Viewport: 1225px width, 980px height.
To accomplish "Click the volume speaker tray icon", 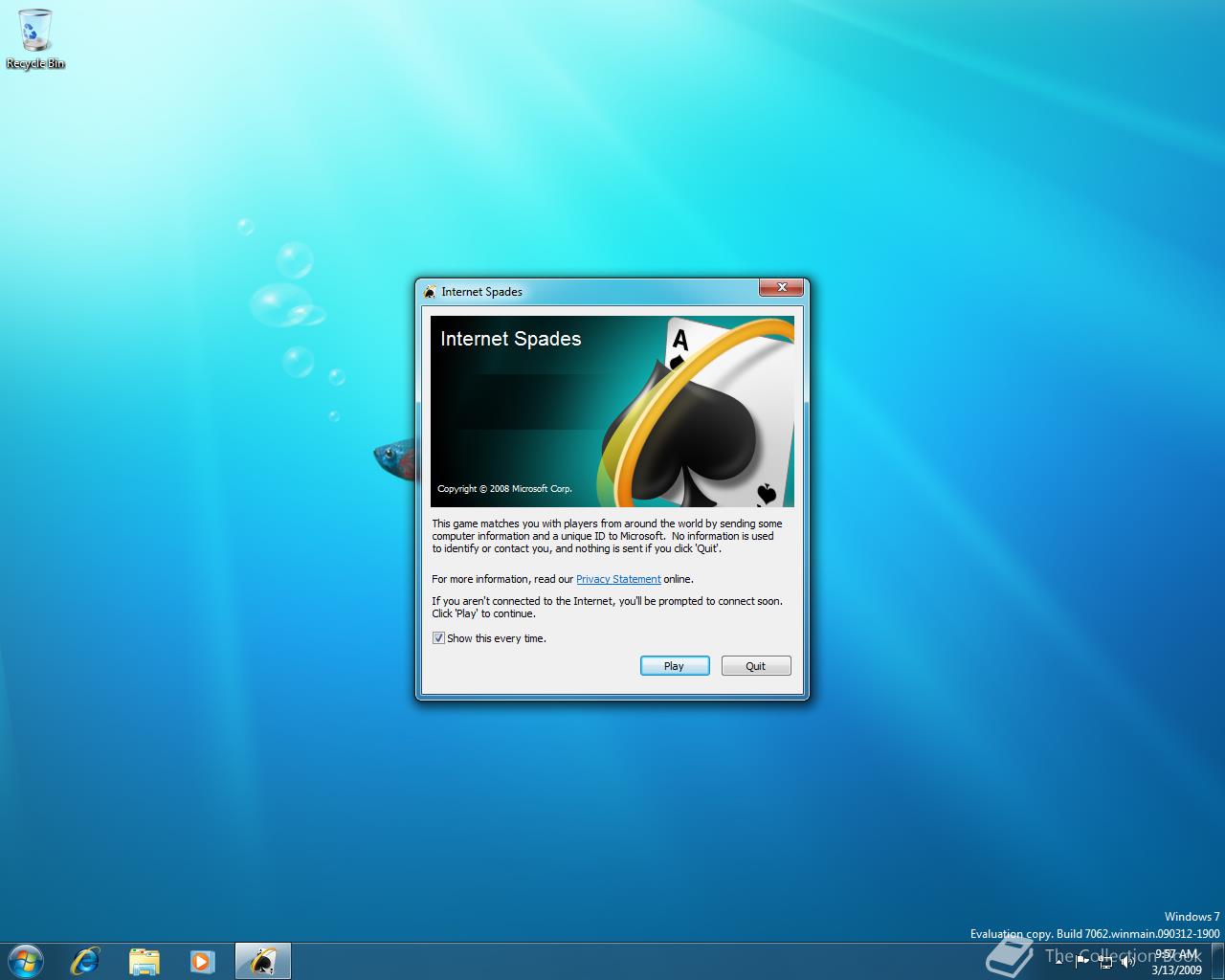I will click(x=1128, y=962).
